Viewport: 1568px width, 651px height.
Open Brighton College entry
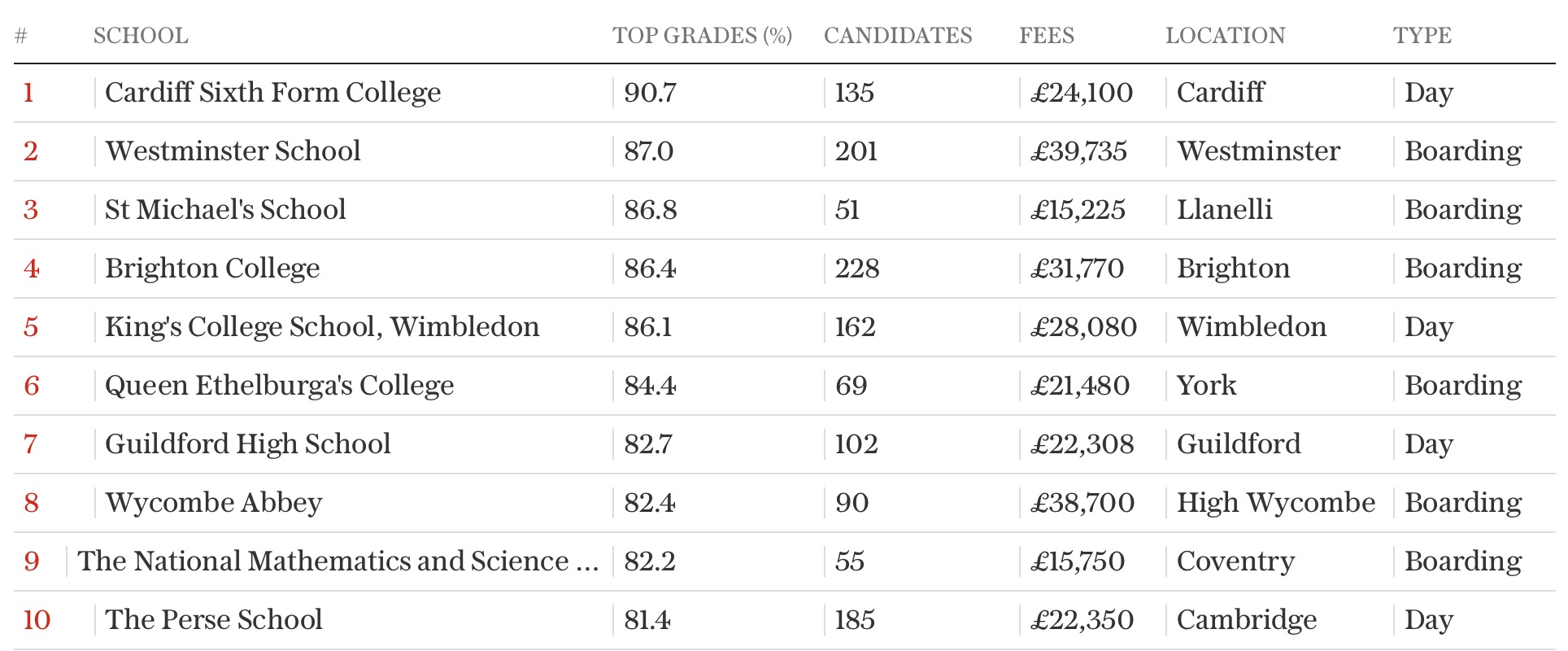click(212, 269)
